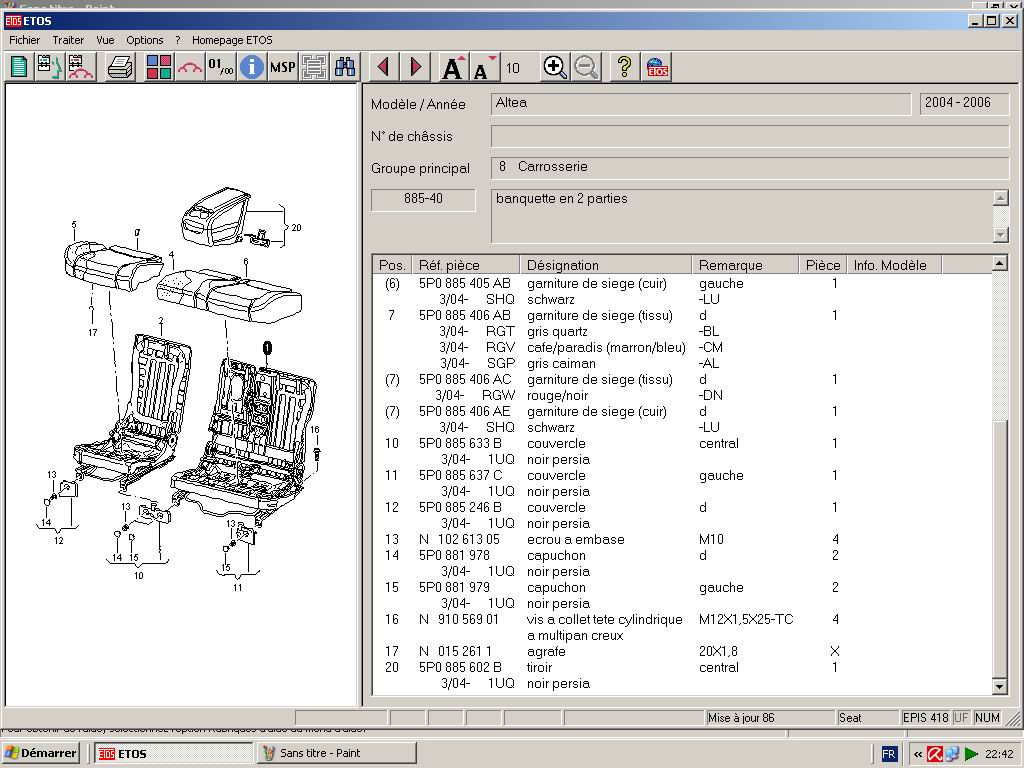The height and width of the screenshot is (768, 1024).
Task: Open the Fichier menu
Action: point(24,40)
